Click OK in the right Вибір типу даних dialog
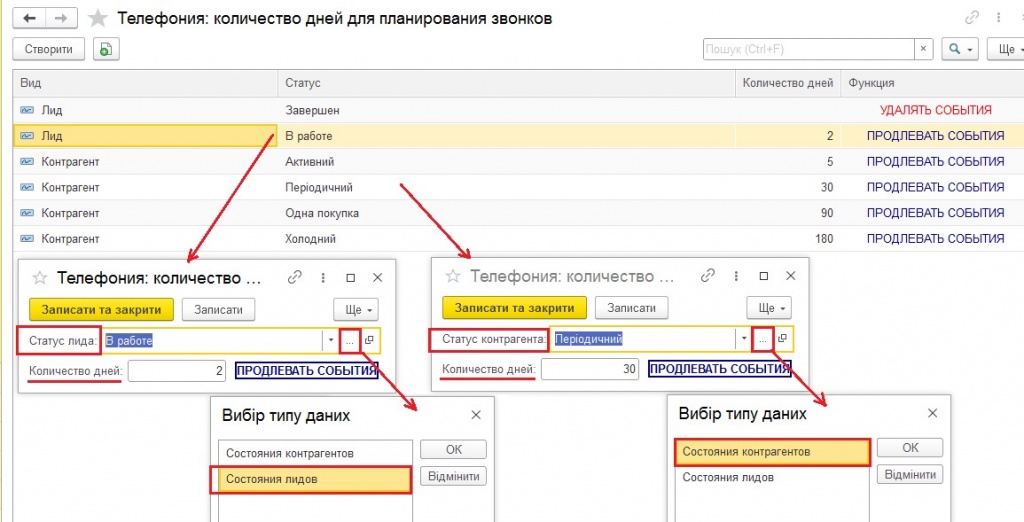Image resolution: width=1024 pixels, height=522 pixels. tap(910, 448)
